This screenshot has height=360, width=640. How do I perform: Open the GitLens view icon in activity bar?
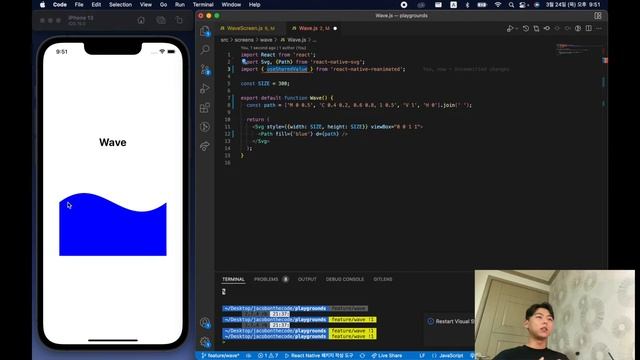pos(205,127)
